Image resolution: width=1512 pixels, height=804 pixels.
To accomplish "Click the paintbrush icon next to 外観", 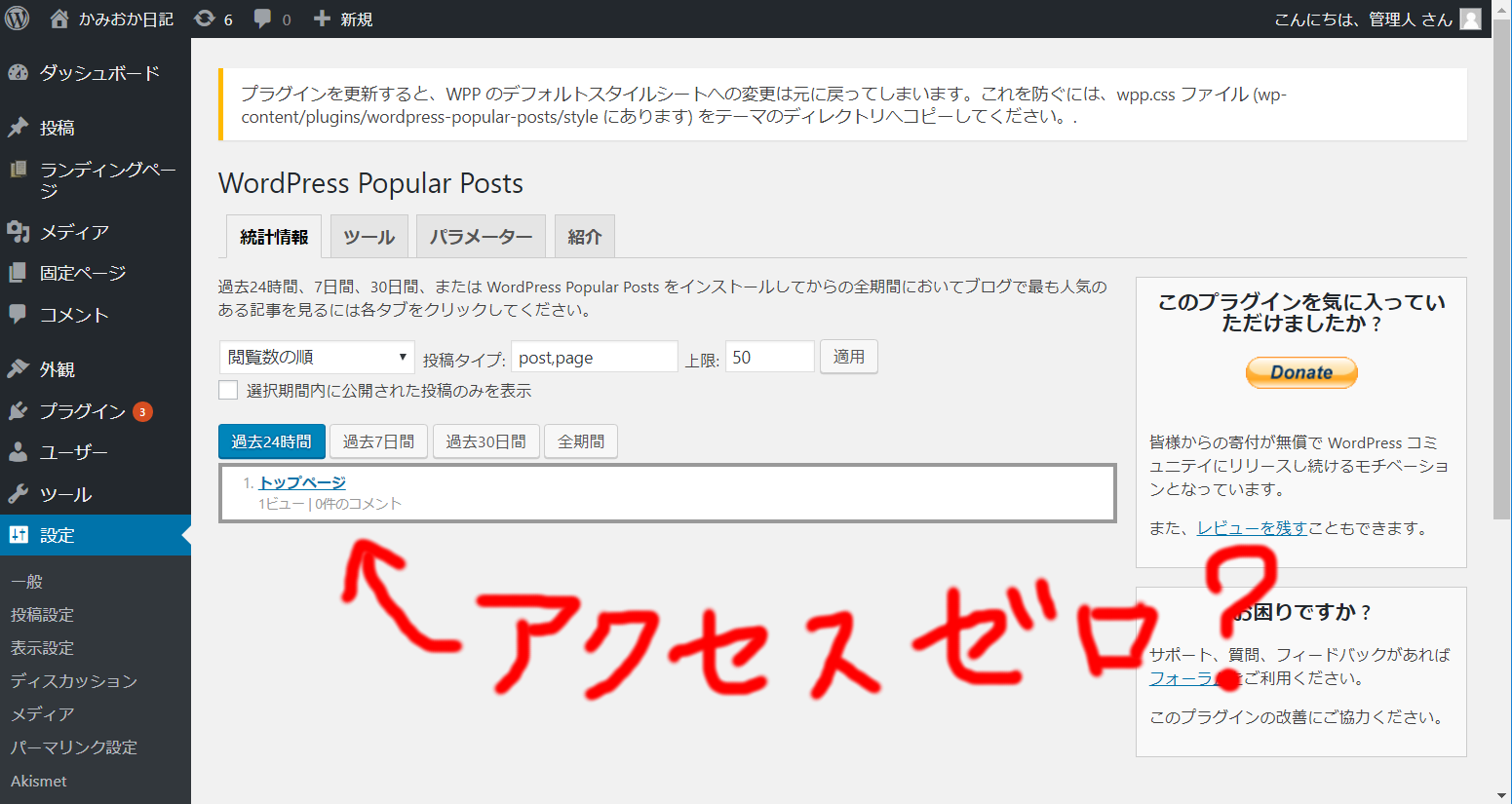I will (x=18, y=369).
